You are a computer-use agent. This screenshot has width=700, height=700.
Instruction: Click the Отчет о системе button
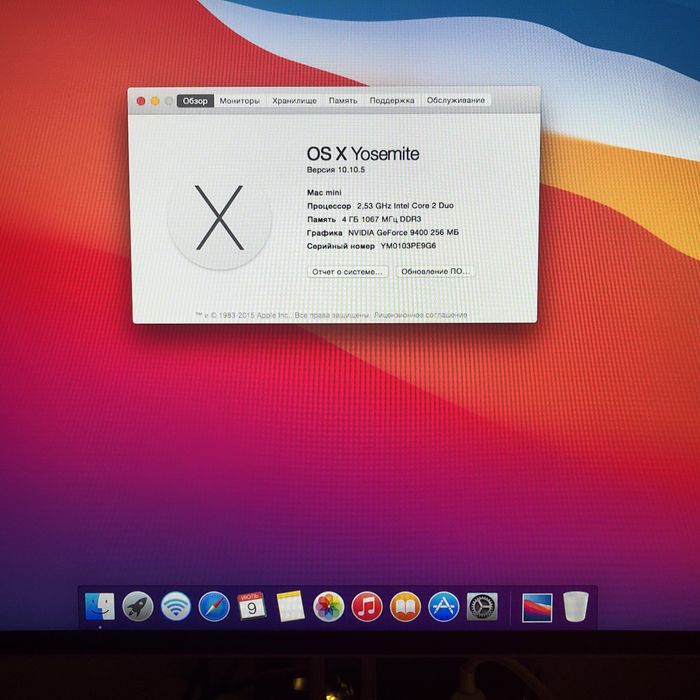[x=347, y=271]
